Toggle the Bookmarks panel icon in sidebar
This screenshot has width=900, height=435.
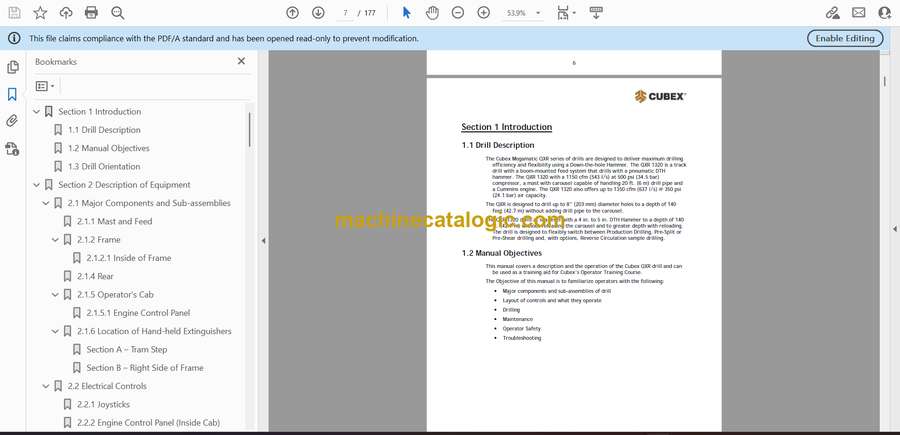(13, 94)
